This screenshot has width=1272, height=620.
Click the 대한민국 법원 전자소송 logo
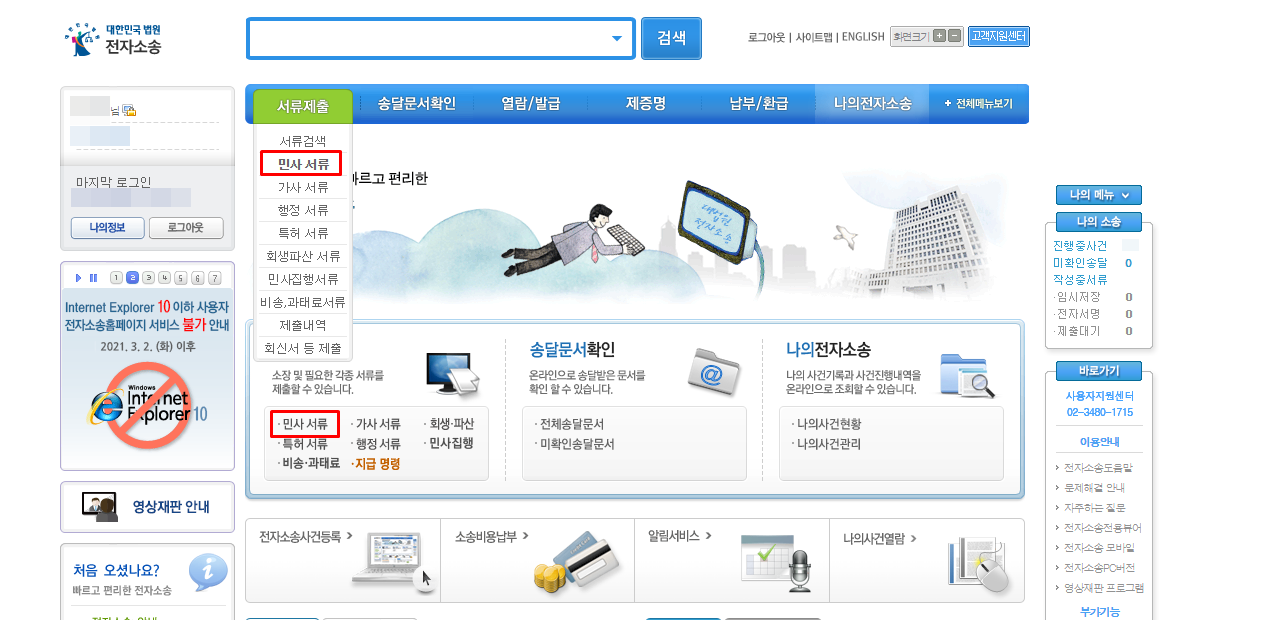click(113, 38)
